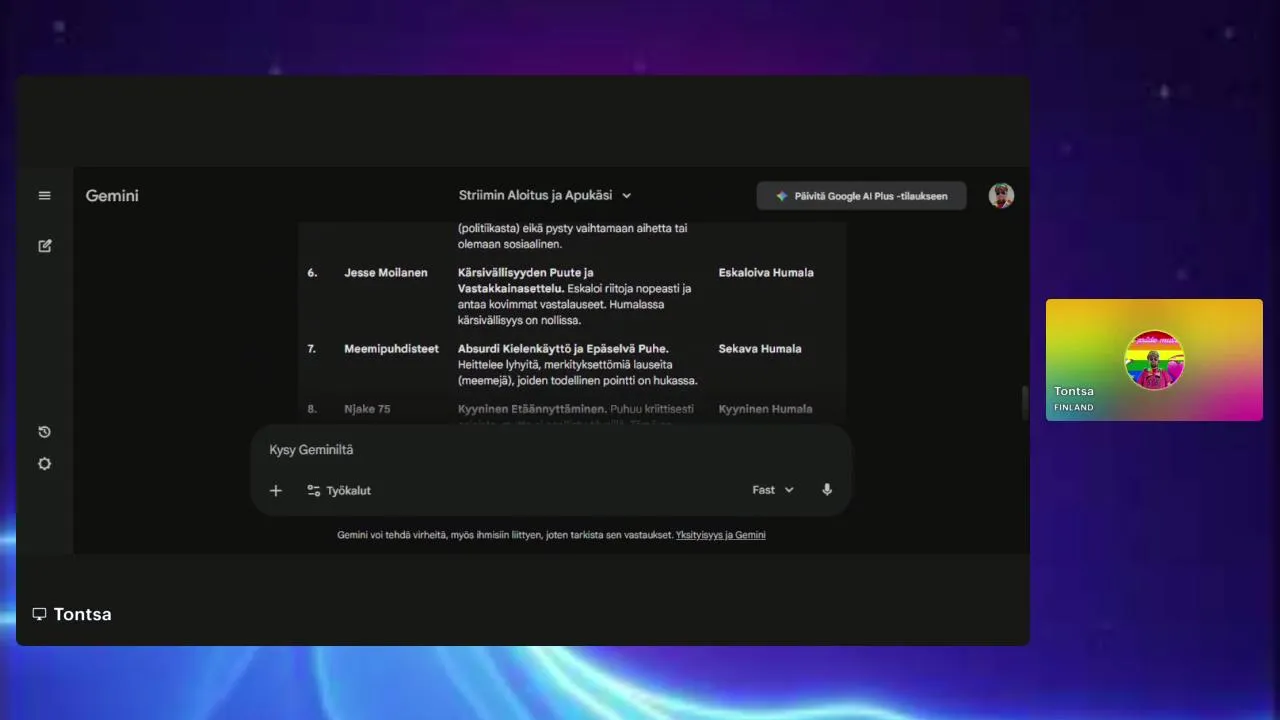Click row number 6. in table

click(x=312, y=273)
